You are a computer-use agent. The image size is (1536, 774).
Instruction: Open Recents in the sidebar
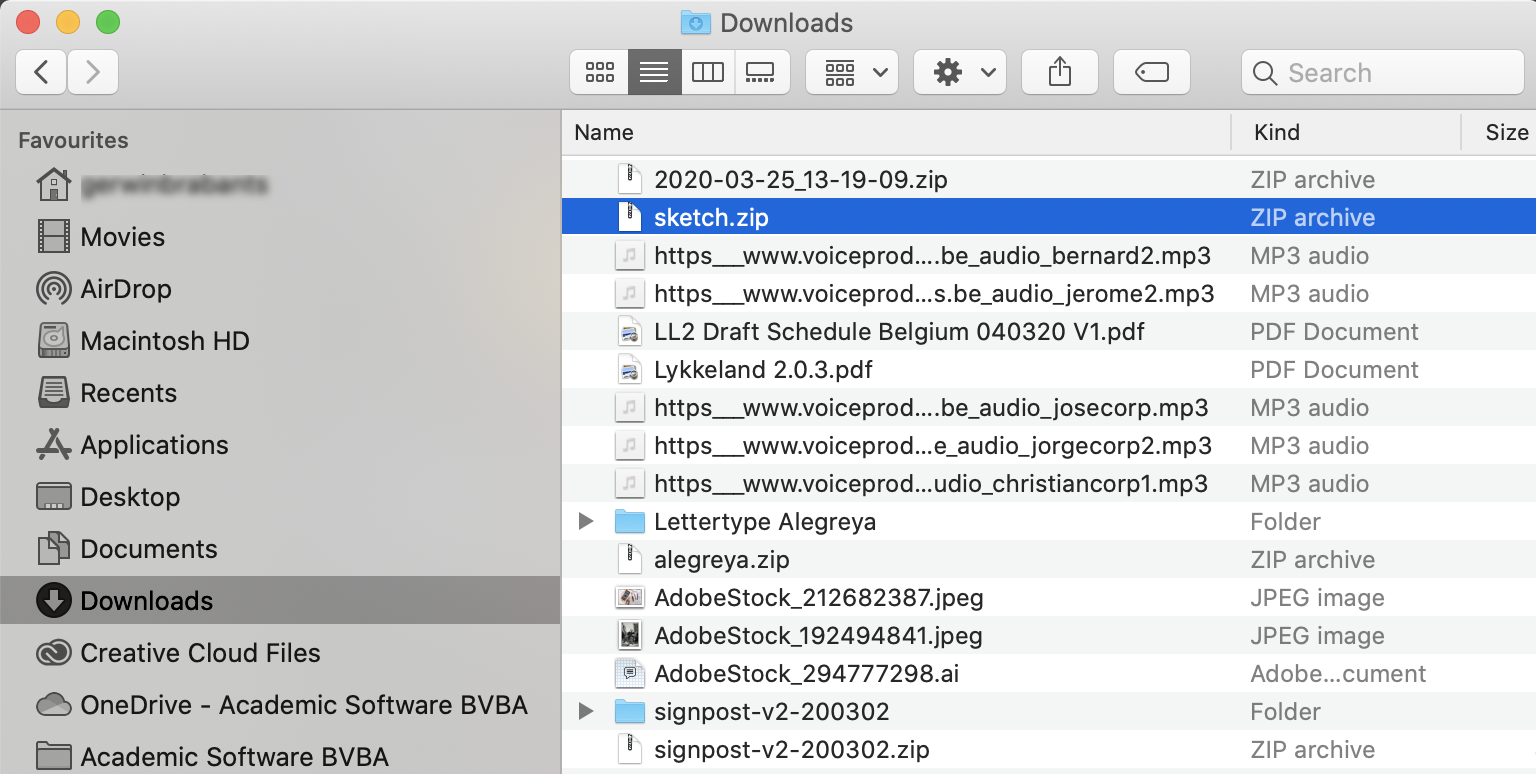tap(280, 393)
